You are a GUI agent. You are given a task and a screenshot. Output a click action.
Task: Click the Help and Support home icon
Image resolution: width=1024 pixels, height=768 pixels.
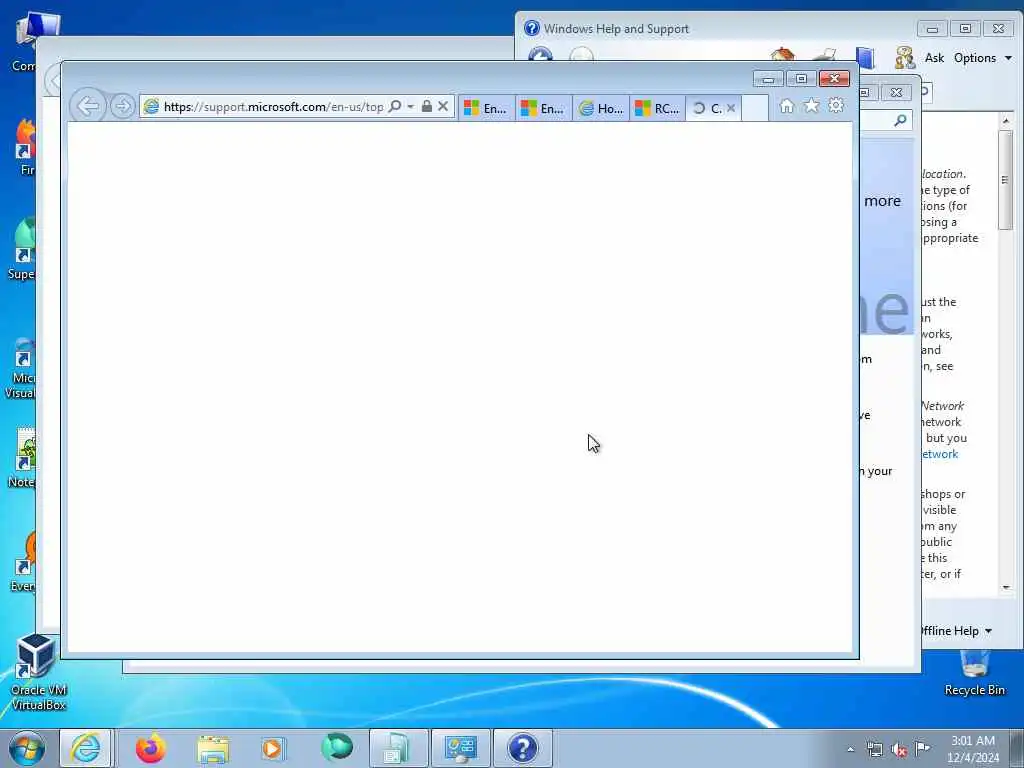(x=782, y=56)
